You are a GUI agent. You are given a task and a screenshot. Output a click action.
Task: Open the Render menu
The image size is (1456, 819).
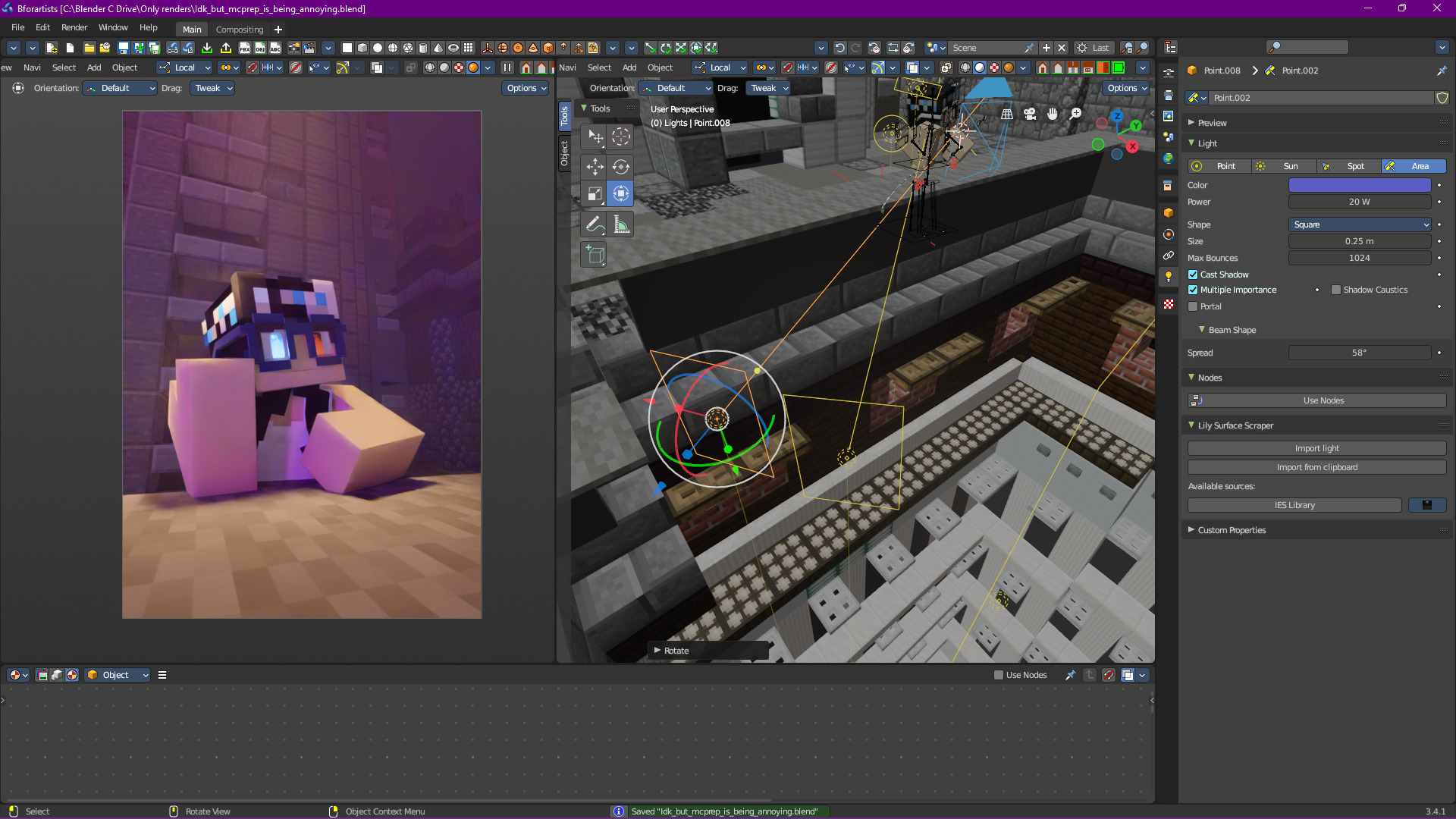[x=74, y=27]
